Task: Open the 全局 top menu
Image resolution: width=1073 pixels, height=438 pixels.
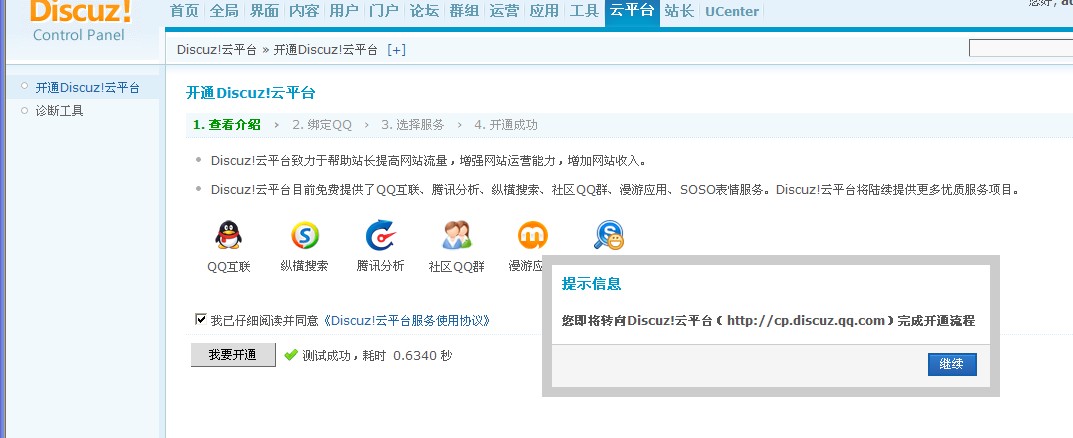Action: [224, 11]
